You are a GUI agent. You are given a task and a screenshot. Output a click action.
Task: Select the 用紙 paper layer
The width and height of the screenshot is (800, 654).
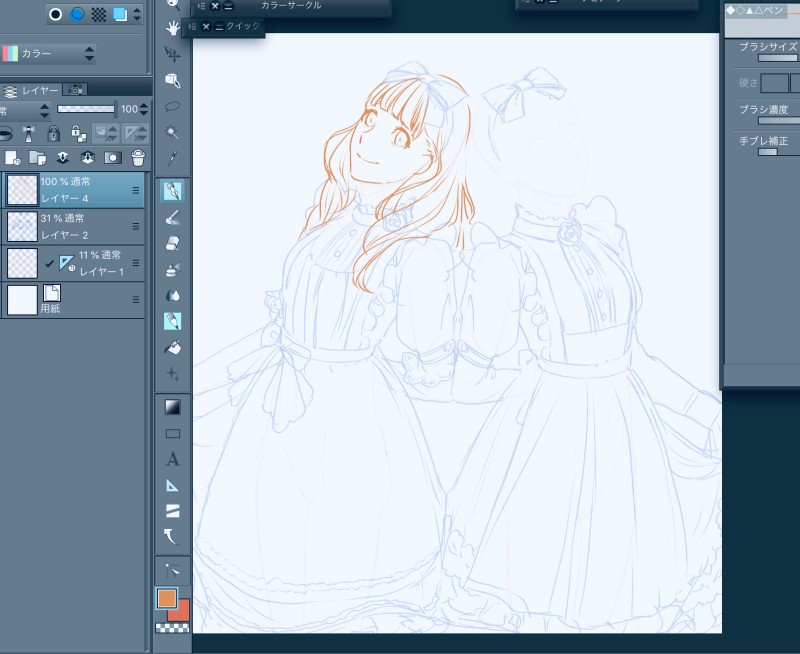[x=73, y=300]
